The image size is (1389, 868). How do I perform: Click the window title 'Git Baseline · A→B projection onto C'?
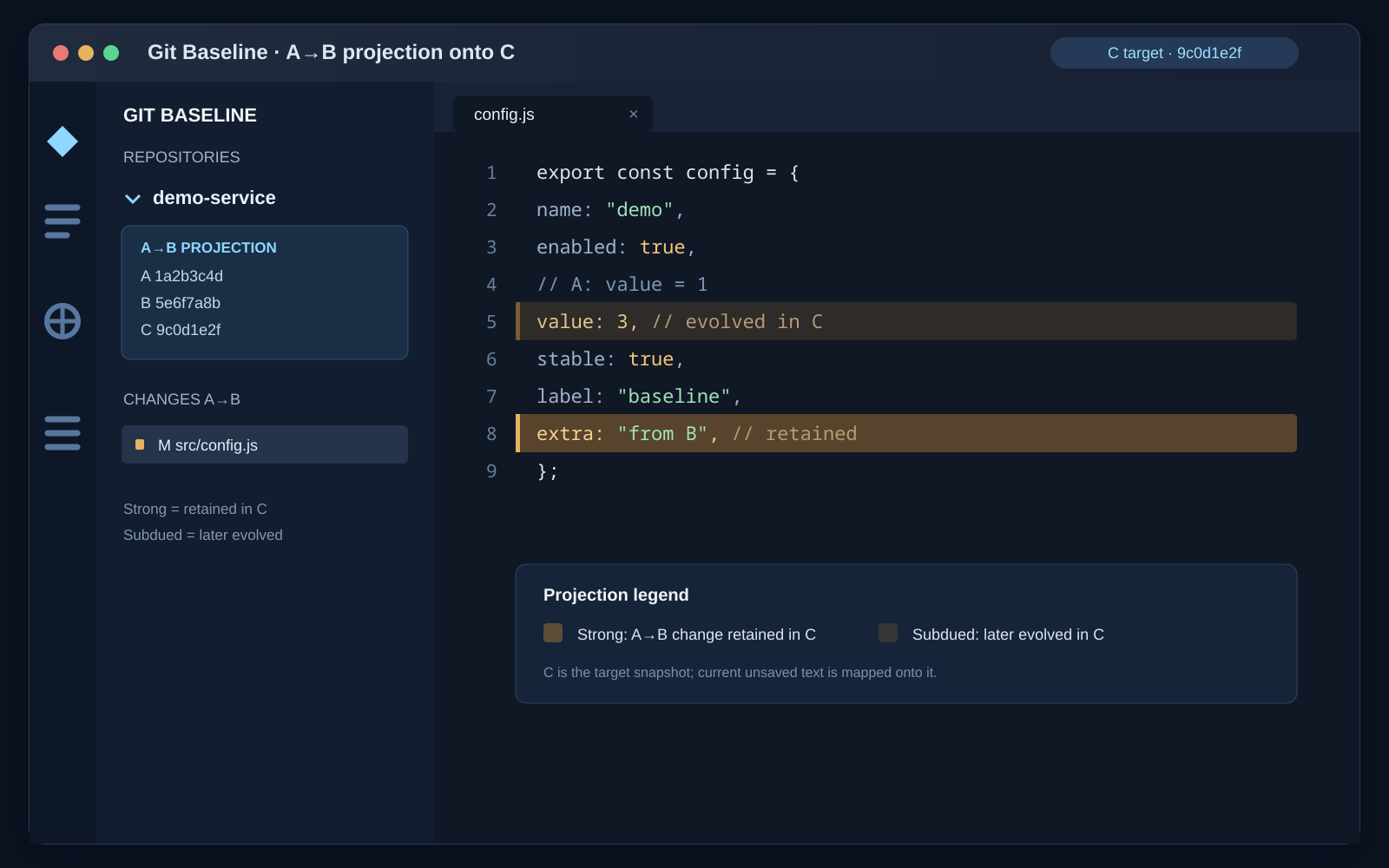[331, 52]
